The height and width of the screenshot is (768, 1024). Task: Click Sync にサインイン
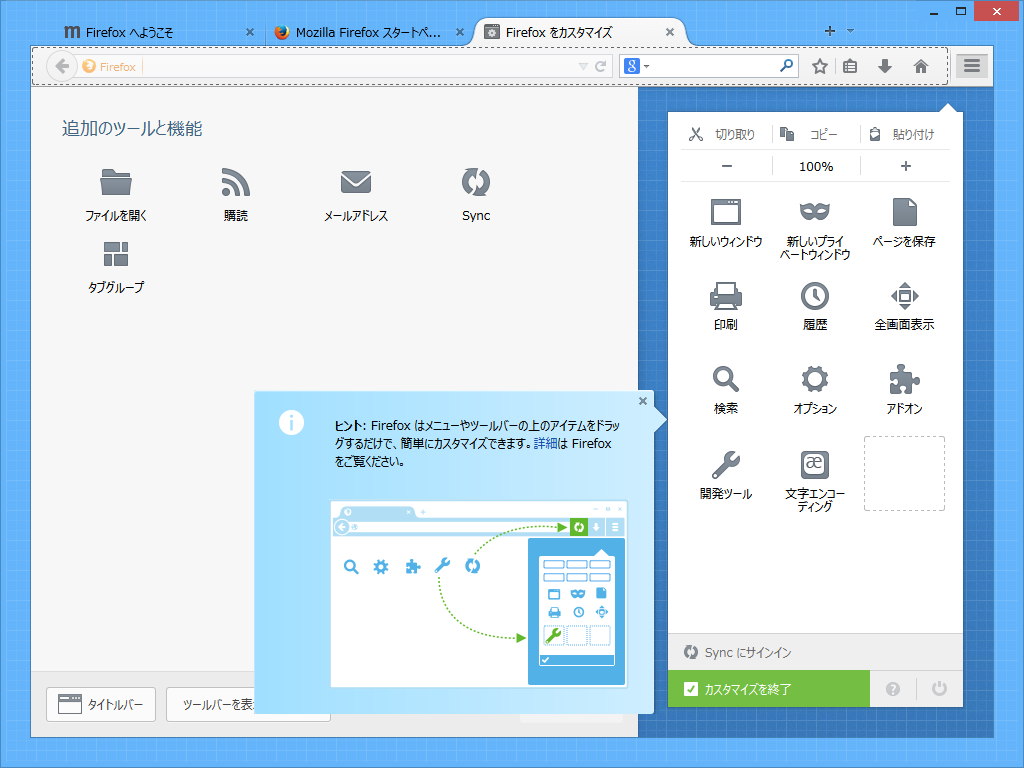[x=814, y=652]
